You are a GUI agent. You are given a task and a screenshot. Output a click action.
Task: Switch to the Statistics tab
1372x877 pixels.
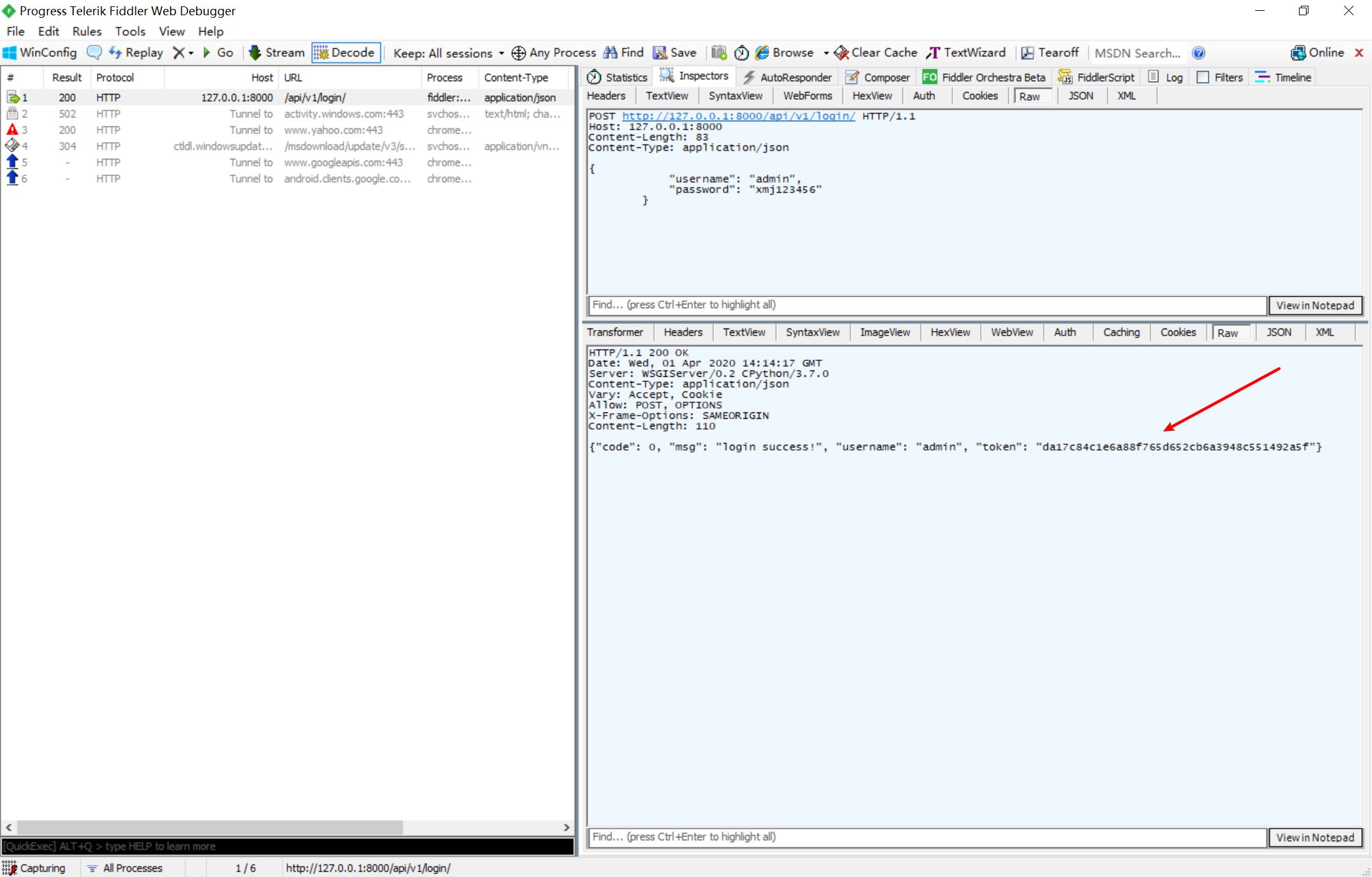(617, 77)
